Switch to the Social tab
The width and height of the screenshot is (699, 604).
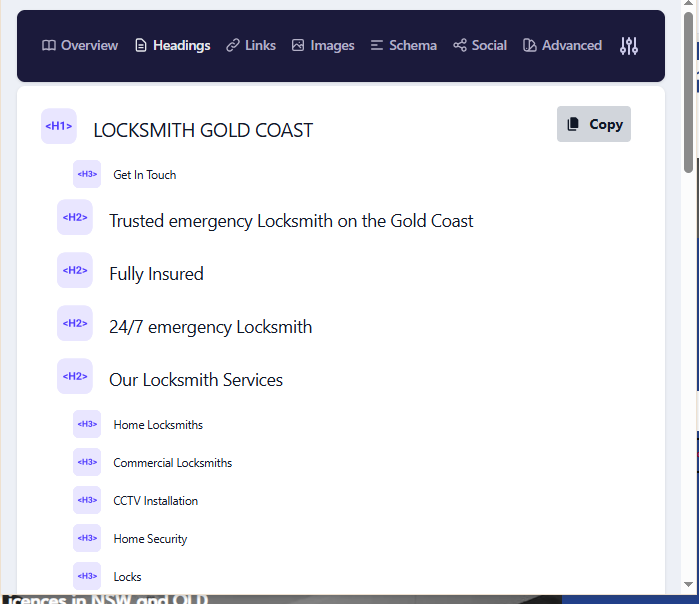[x=480, y=45]
